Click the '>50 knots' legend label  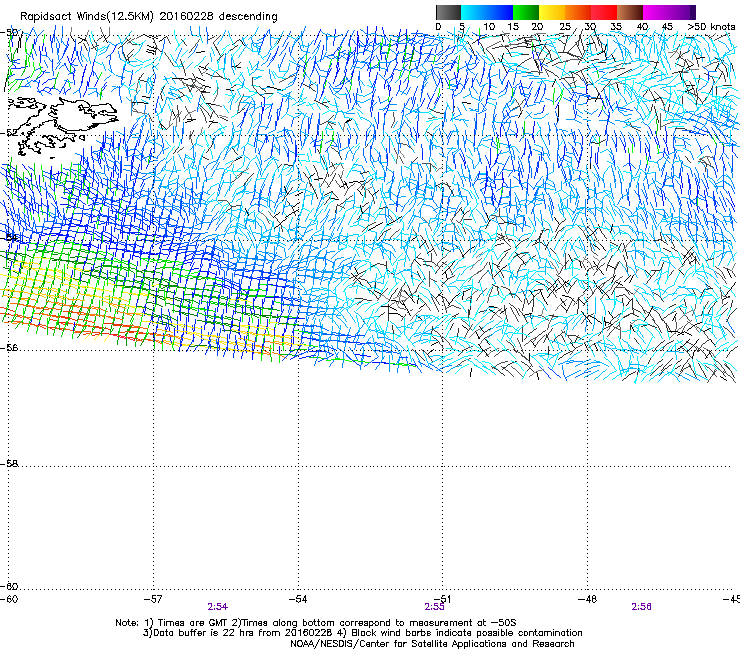711,27
